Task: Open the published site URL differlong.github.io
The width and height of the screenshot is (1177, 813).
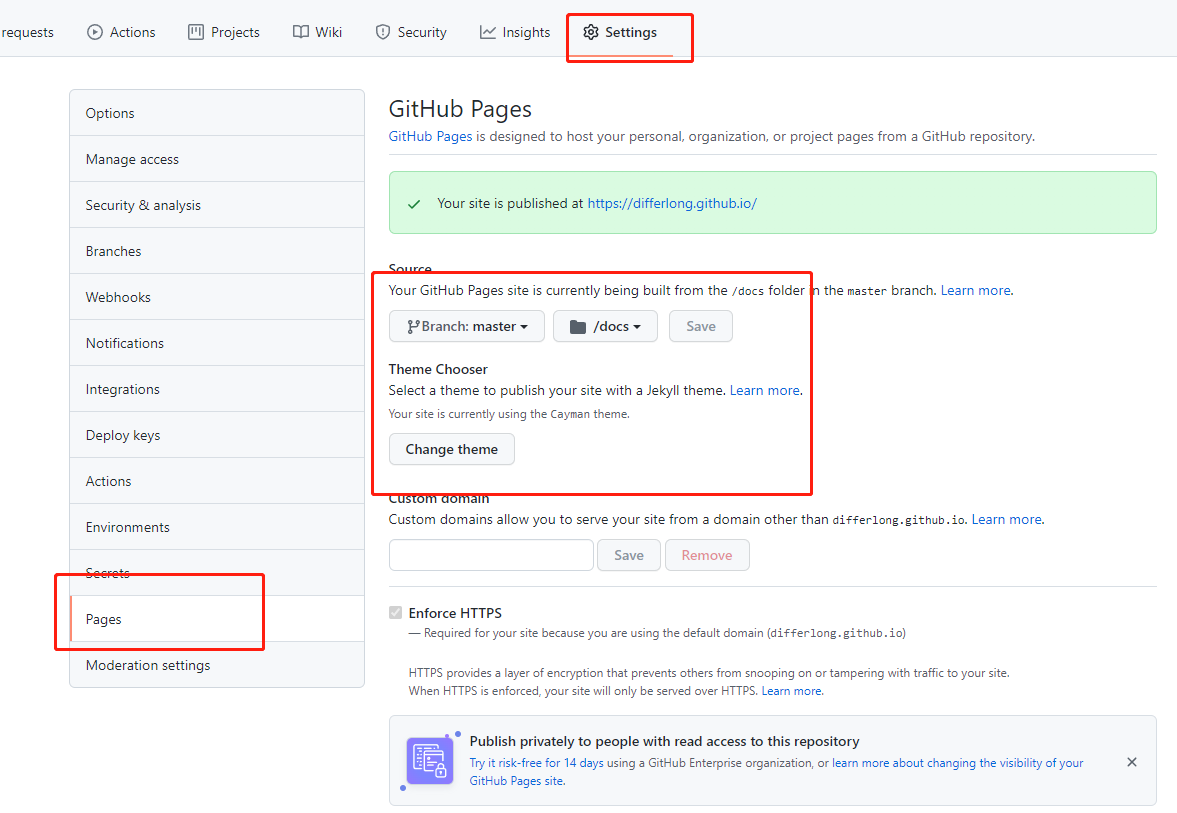Action: pyautogui.click(x=672, y=203)
